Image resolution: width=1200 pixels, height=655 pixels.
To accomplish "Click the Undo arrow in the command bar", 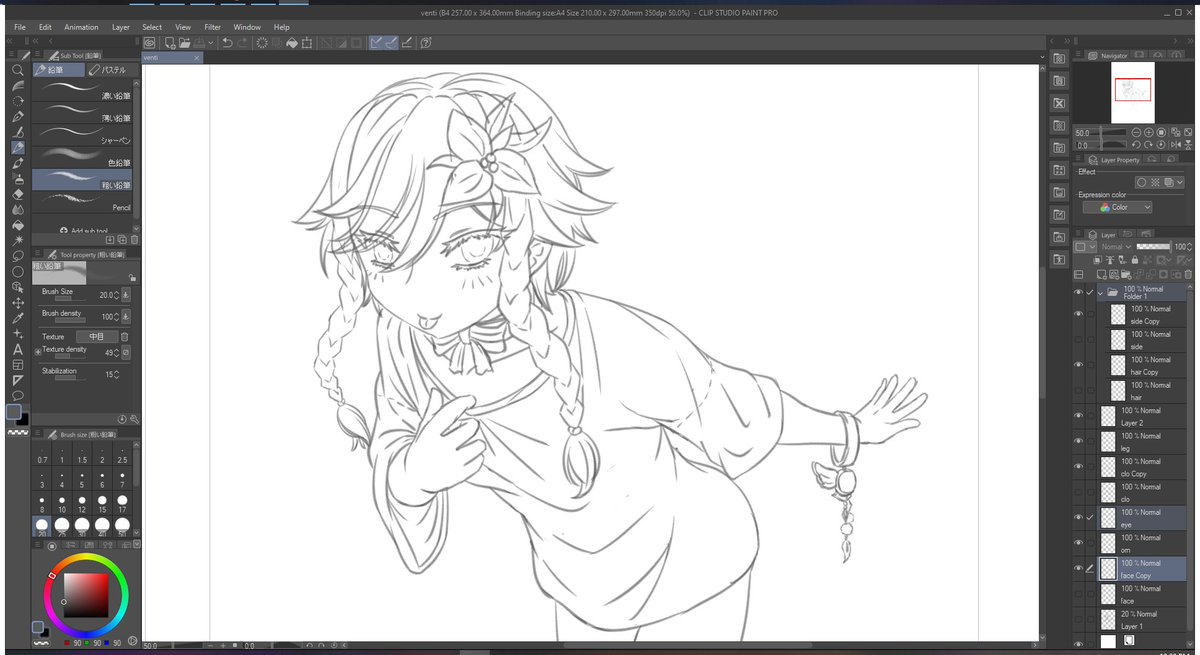I will [228, 43].
